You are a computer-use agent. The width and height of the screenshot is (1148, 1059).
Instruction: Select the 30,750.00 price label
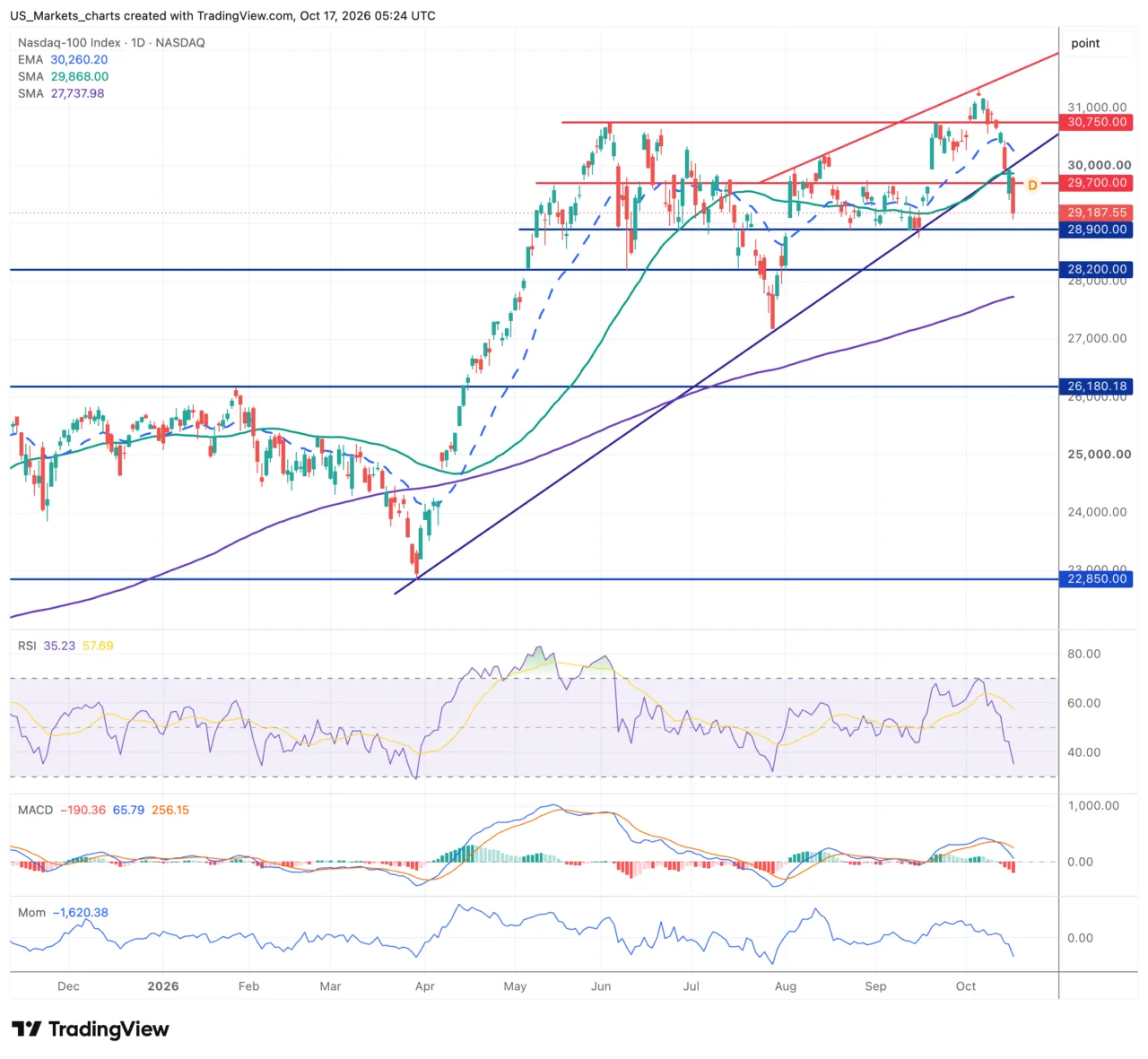1097,122
